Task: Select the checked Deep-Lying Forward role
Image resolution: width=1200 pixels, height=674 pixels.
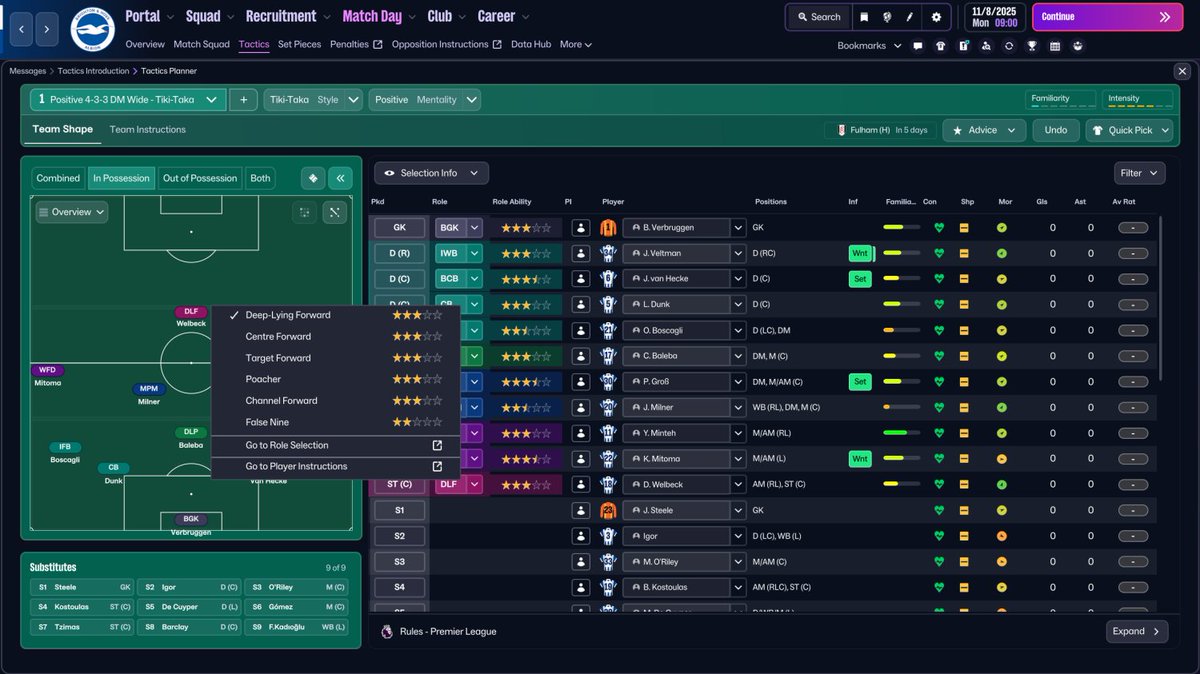Action: tap(335, 315)
